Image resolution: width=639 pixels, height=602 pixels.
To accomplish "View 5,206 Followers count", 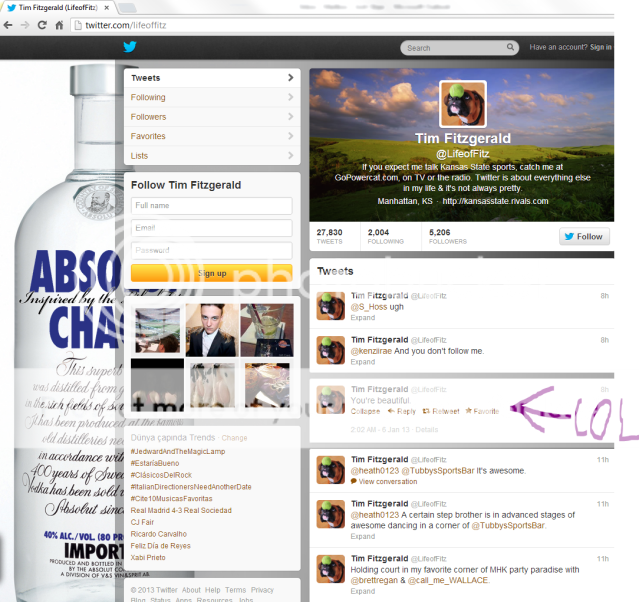I will pyautogui.click(x=447, y=236).
